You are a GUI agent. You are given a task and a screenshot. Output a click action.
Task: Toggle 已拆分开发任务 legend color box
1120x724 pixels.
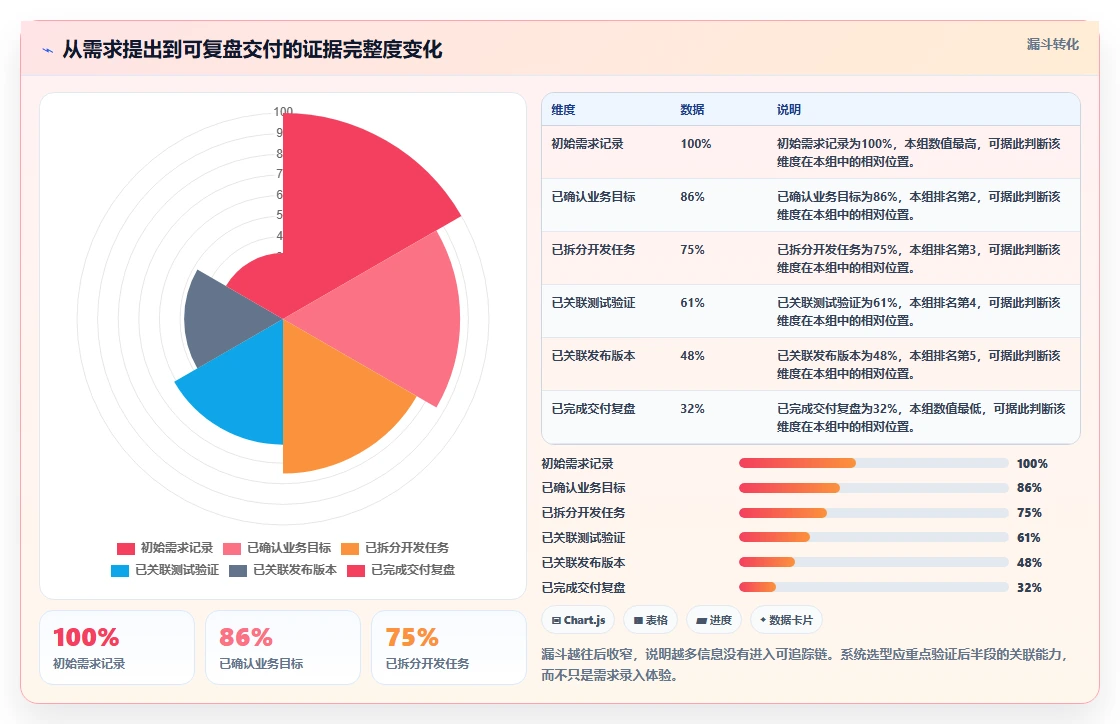350,548
